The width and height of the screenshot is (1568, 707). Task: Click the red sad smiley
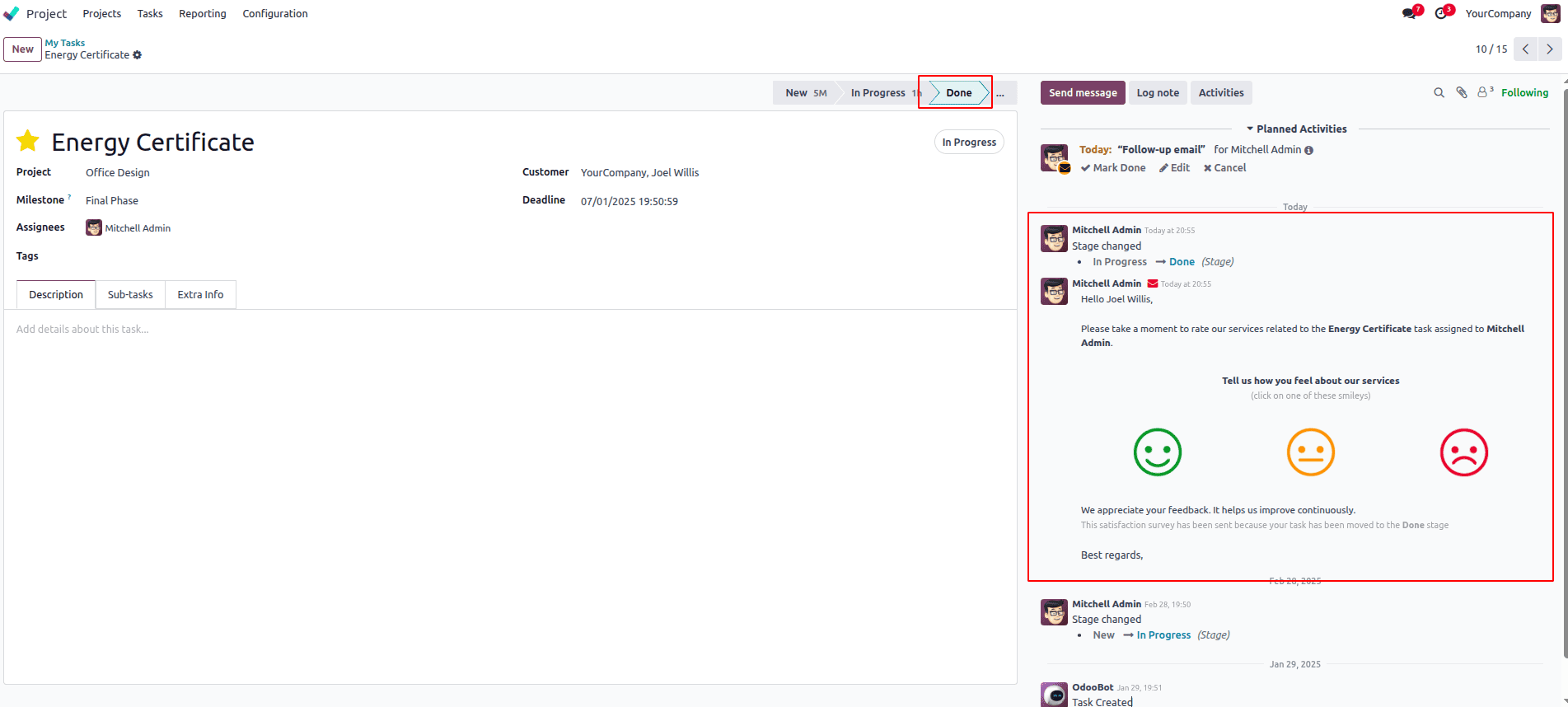pyautogui.click(x=1464, y=452)
